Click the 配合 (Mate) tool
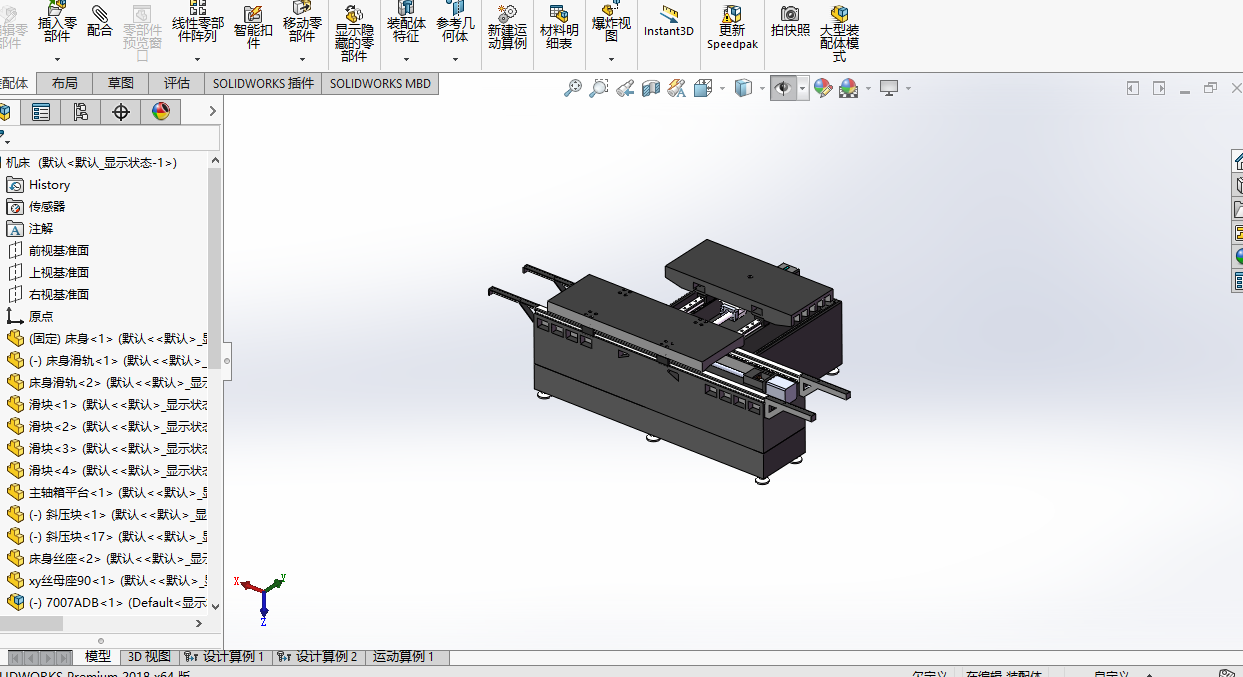 point(100,22)
